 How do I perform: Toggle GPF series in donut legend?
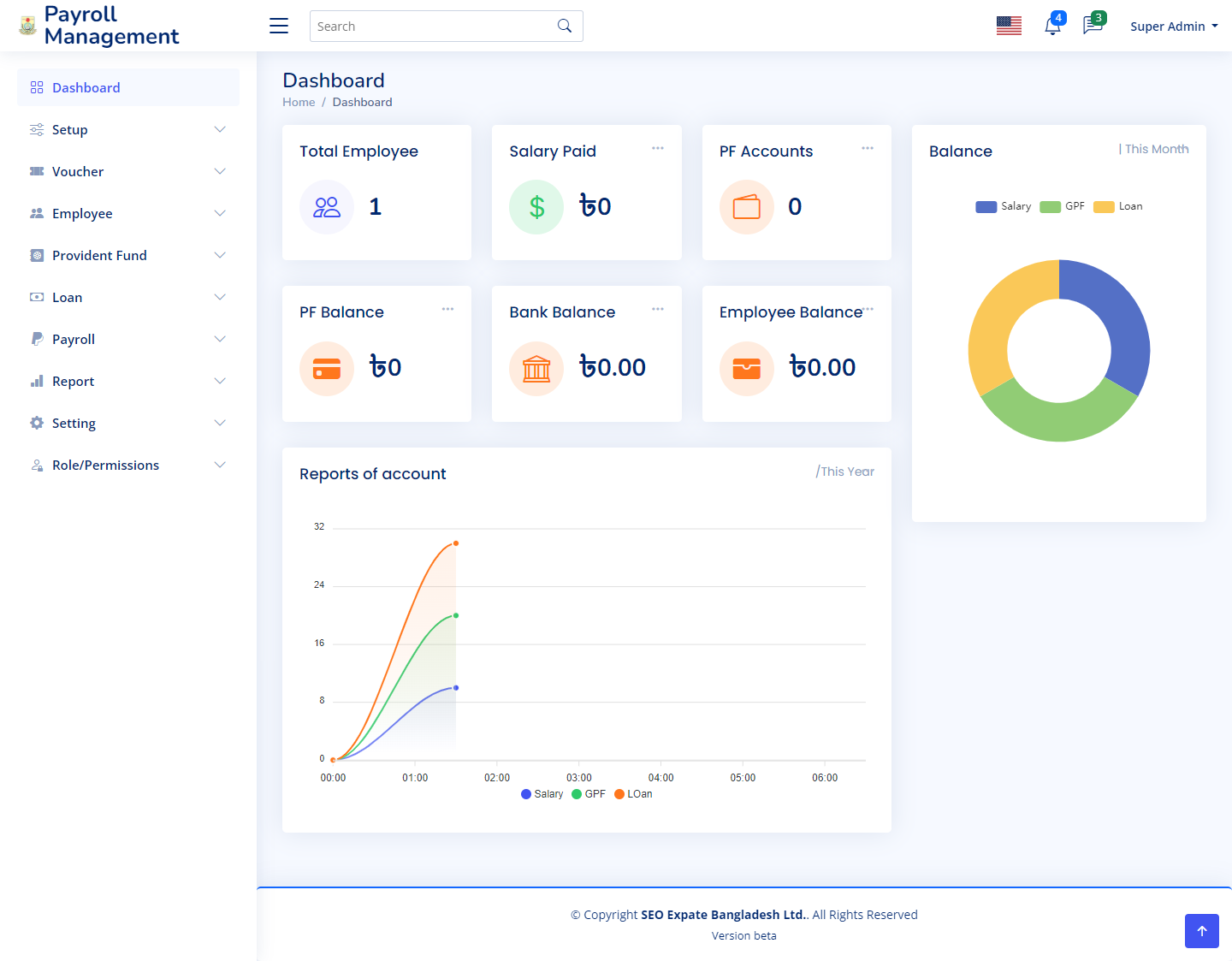[1062, 206]
